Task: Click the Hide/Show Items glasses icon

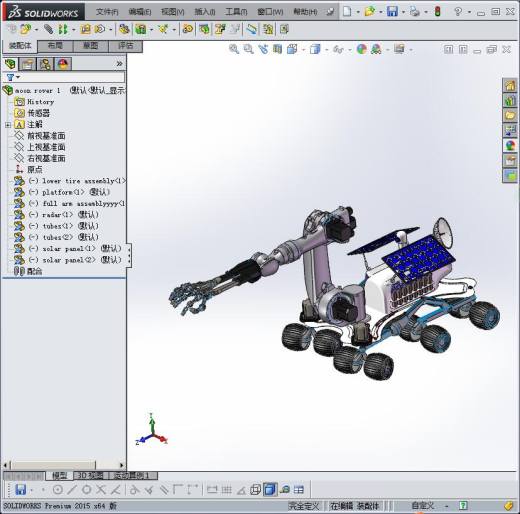Action: (x=338, y=49)
